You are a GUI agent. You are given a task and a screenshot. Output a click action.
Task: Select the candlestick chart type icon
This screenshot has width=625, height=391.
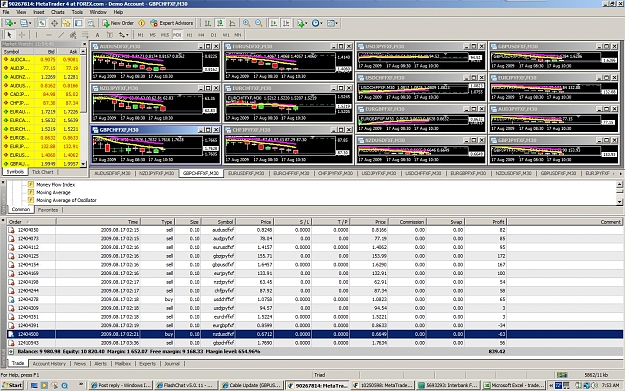(220, 23)
